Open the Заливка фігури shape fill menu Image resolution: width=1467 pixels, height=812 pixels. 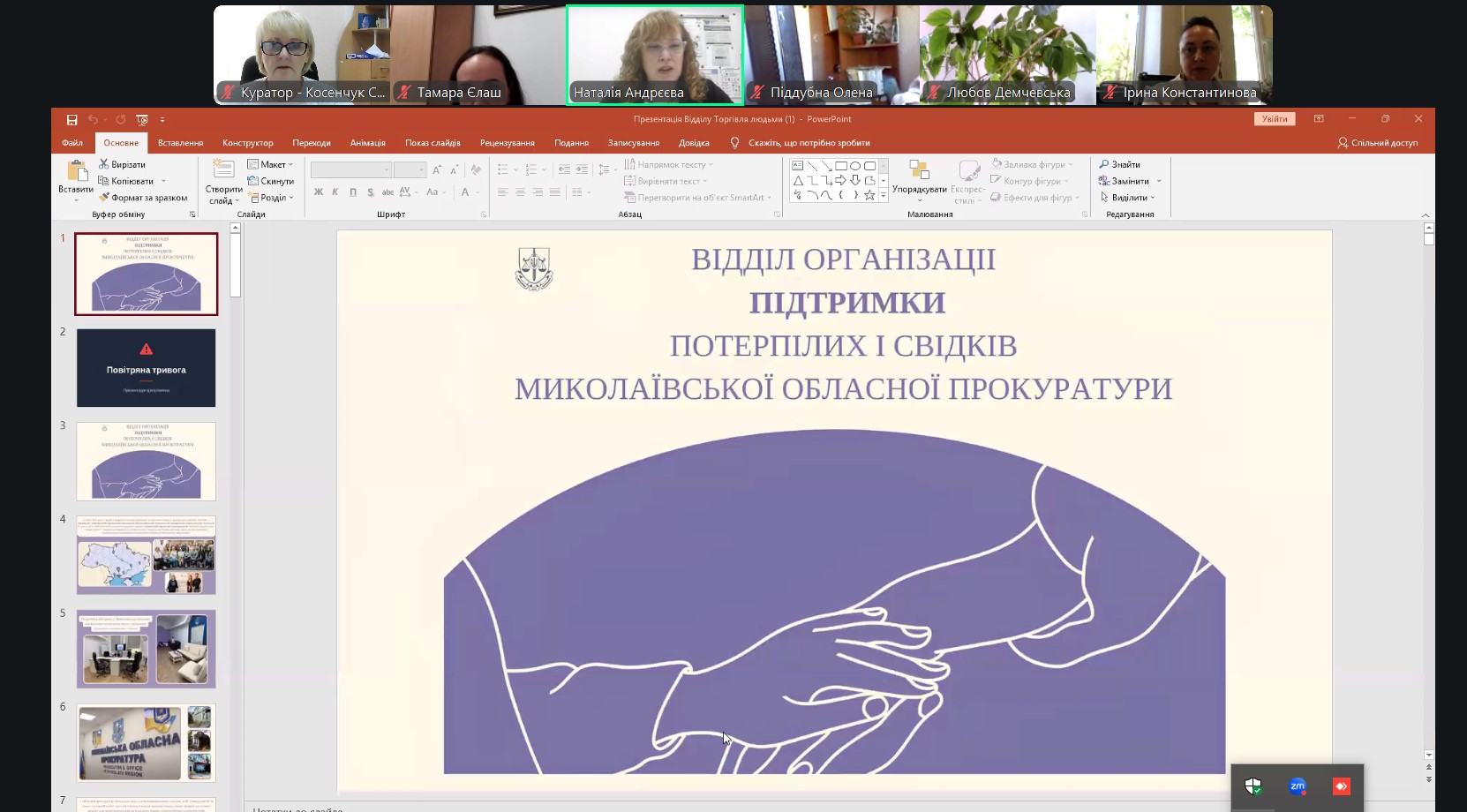point(1033,164)
